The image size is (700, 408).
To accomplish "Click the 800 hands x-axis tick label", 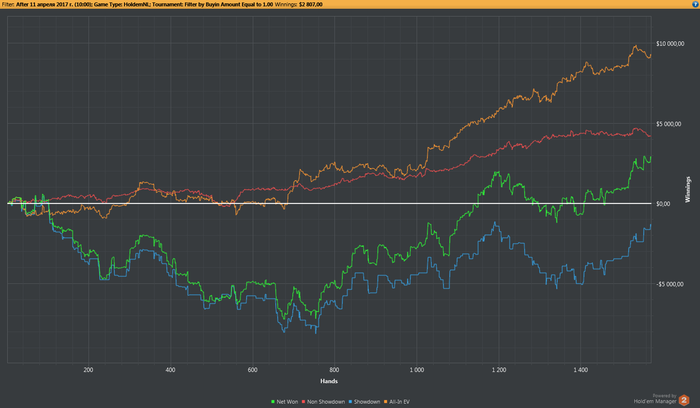I will pyautogui.click(x=334, y=370).
